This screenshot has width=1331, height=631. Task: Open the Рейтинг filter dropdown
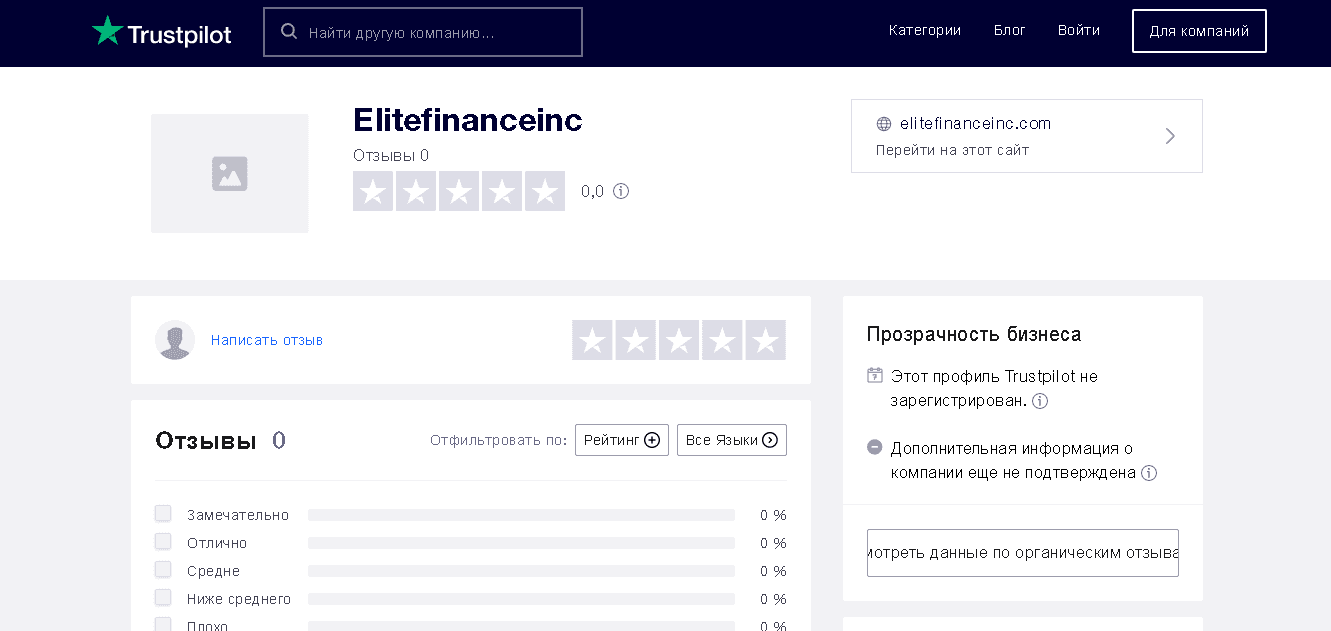[621, 440]
